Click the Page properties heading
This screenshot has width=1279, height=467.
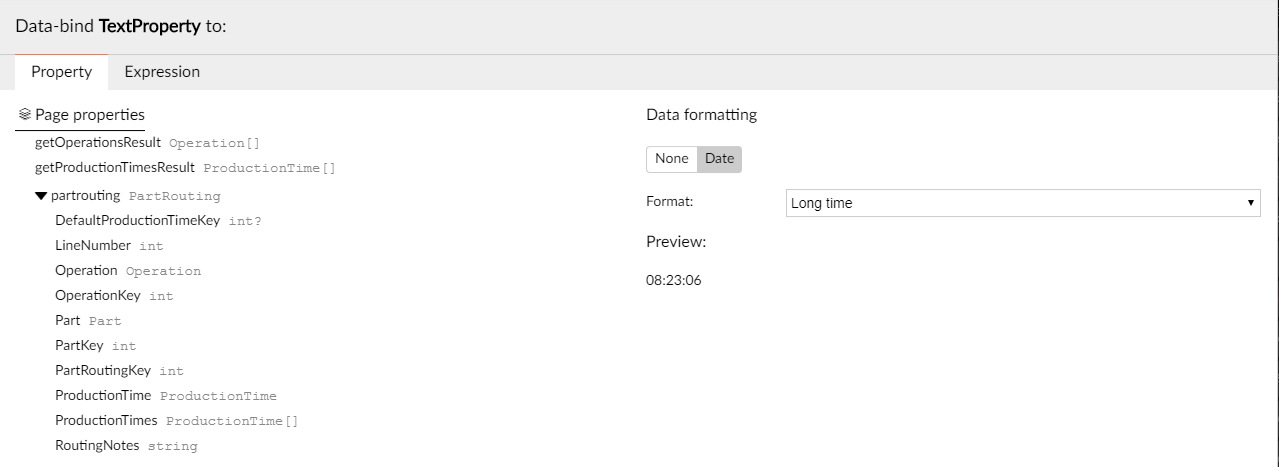(90, 115)
